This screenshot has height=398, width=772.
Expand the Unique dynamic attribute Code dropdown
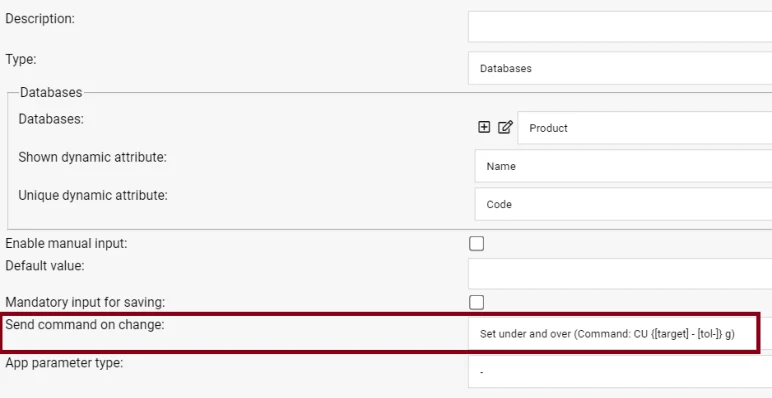pyautogui.click(x=623, y=204)
